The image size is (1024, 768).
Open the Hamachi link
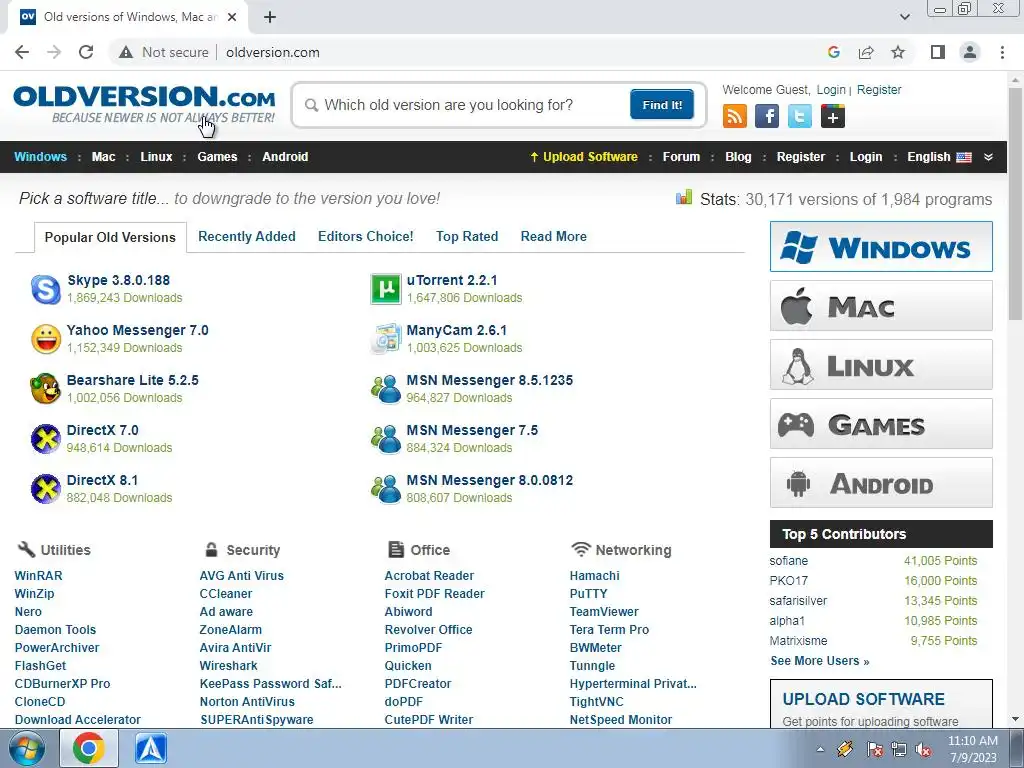[x=594, y=575]
